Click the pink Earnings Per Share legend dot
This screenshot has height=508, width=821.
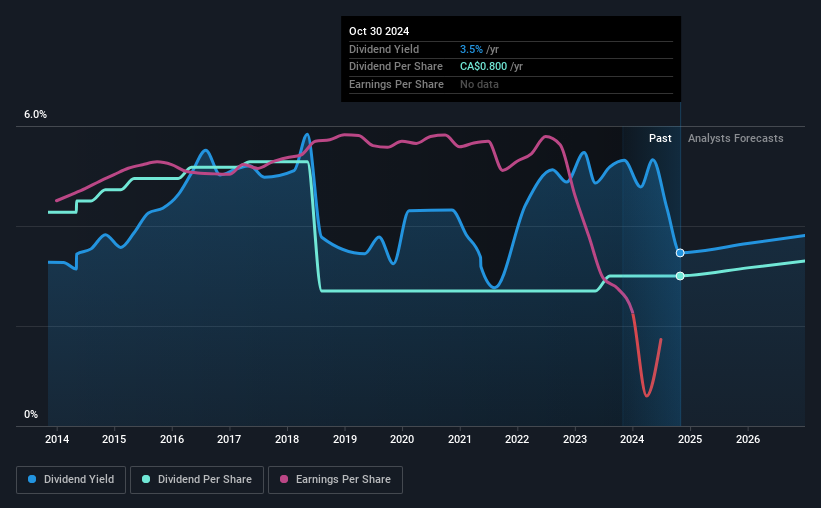(284, 479)
